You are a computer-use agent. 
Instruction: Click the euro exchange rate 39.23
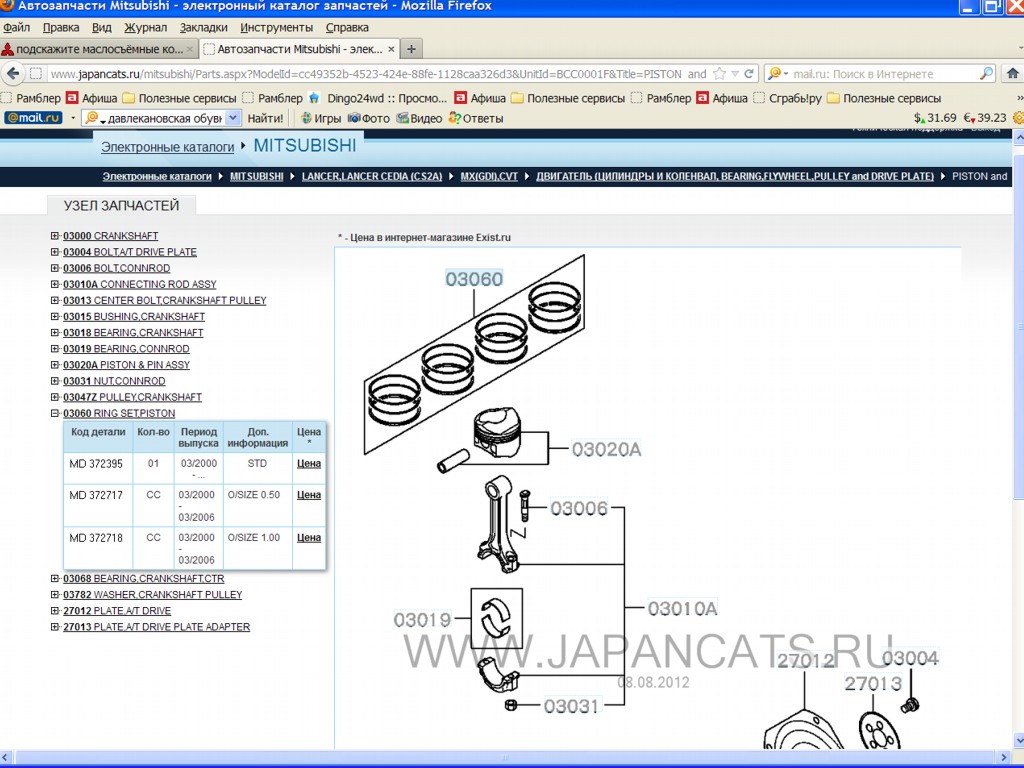(985, 118)
